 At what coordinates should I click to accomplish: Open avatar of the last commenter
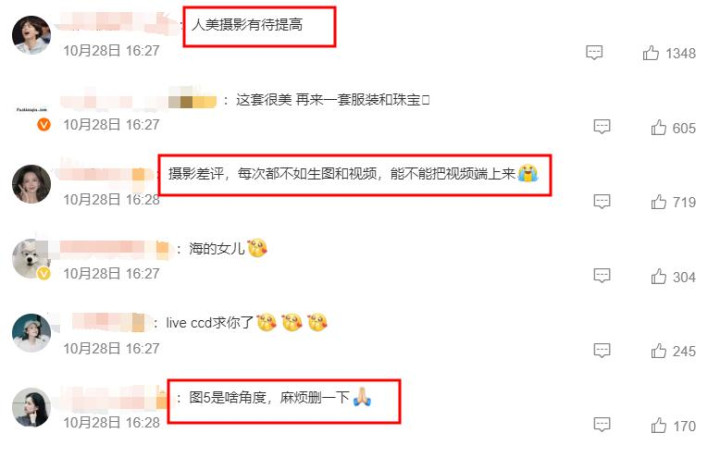[x=31, y=407]
